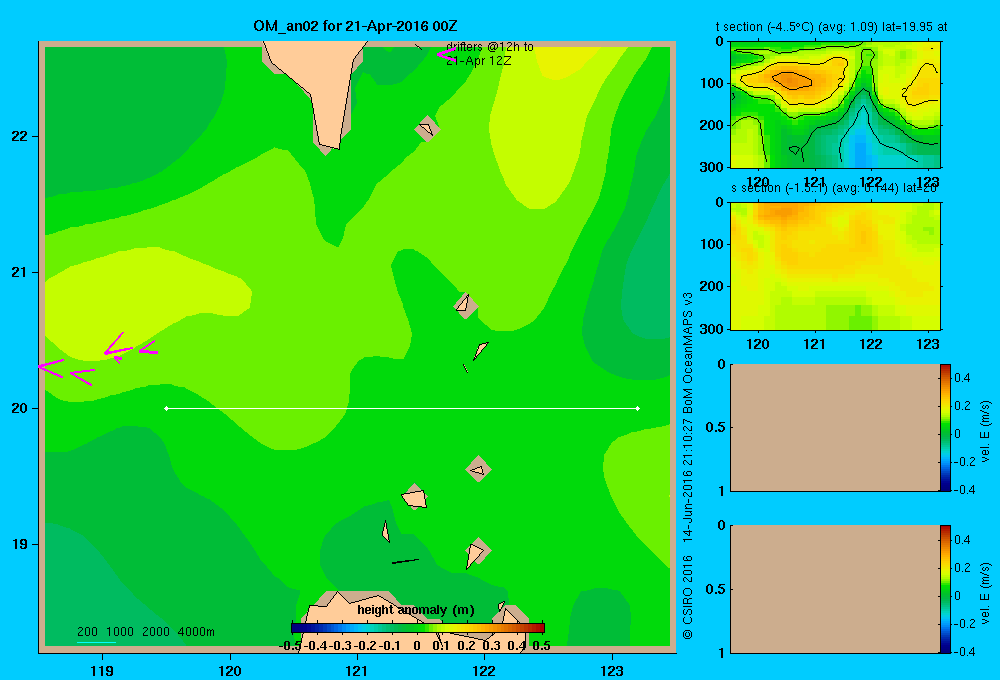Click the small island just north of 19.5°N
1000x680 pixels.
click(478, 469)
